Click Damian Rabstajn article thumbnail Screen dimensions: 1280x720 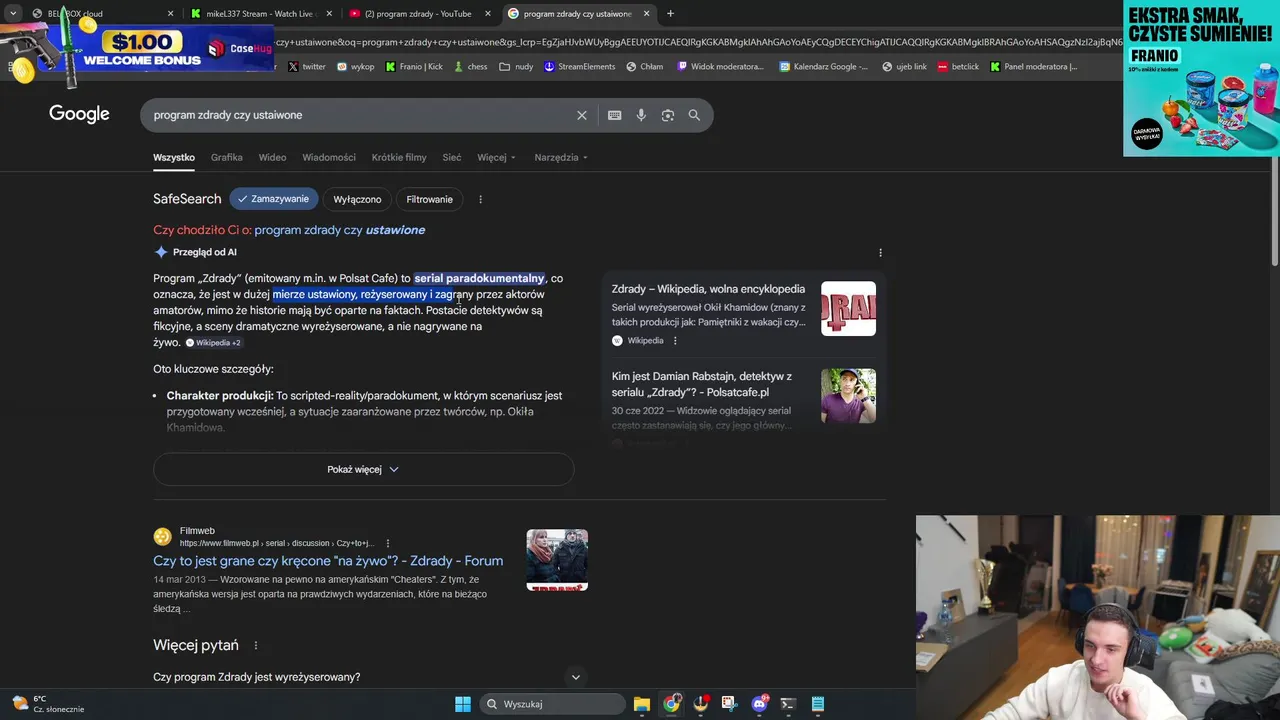click(848, 396)
